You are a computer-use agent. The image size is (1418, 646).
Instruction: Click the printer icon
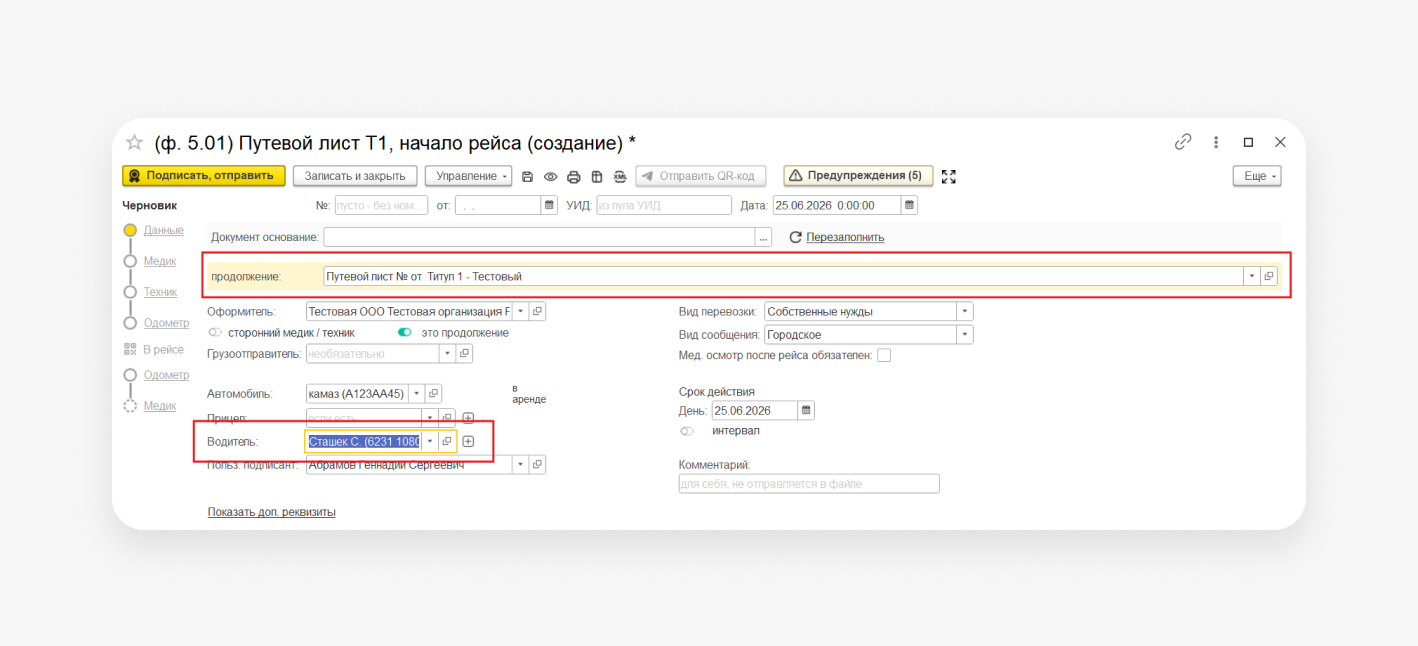click(x=573, y=176)
